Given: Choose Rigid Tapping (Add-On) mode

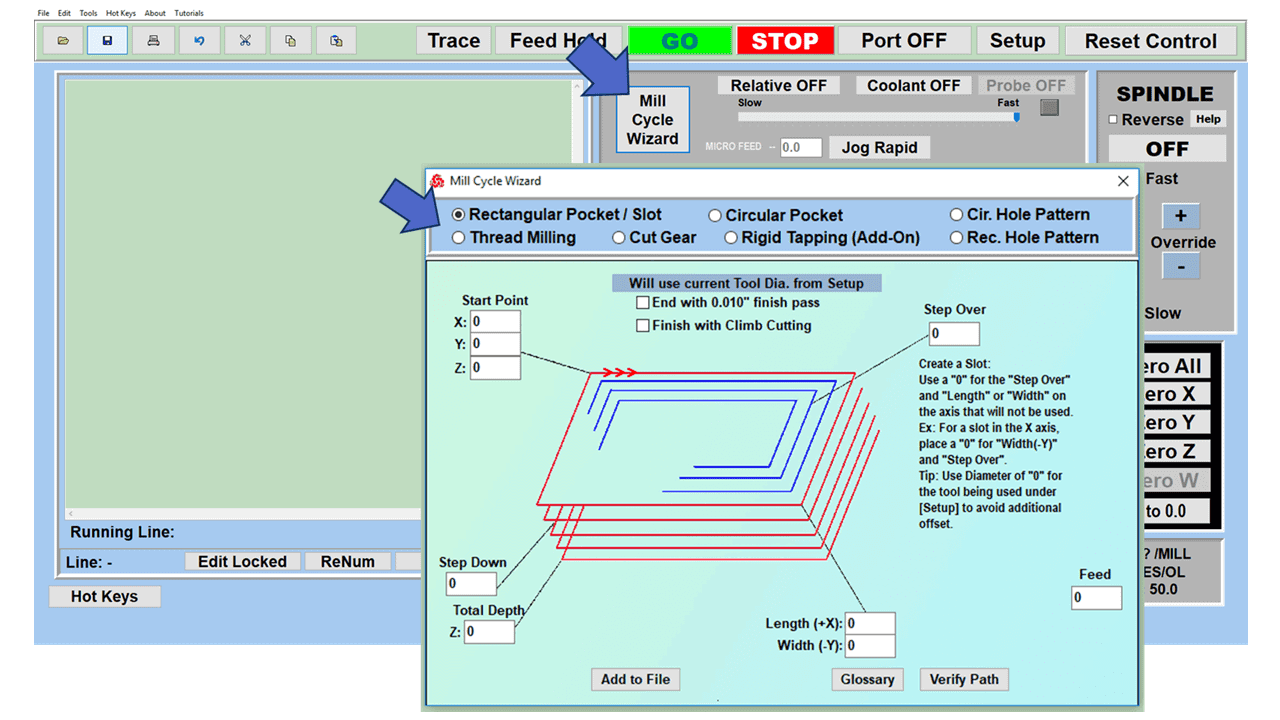Looking at the screenshot, I should (x=731, y=237).
